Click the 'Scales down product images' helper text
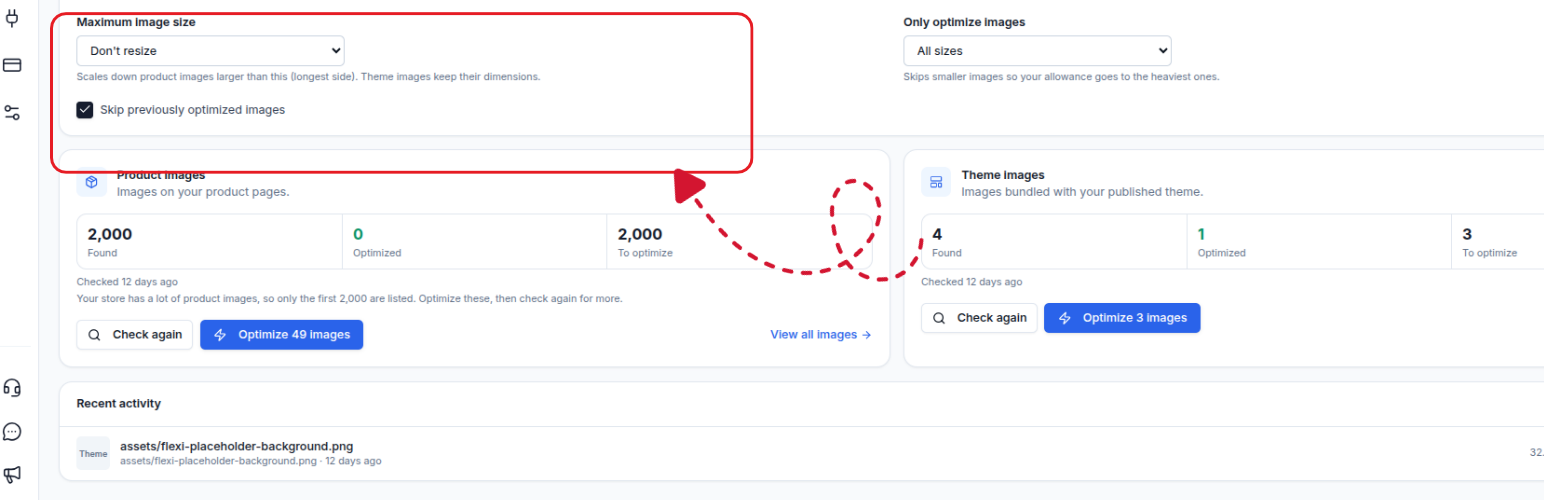The width and height of the screenshot is (1544, 500). [308, 76]
